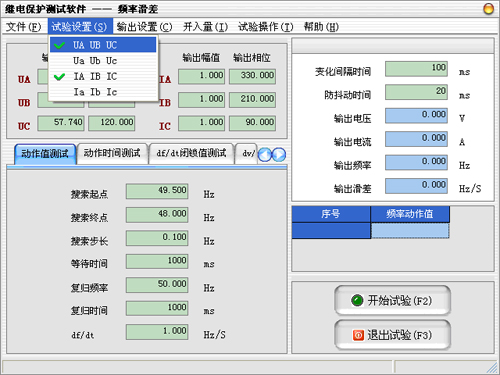Open the 试验操作(T) menu
Viewport: 500px width, 375px height.
point(266,27)
